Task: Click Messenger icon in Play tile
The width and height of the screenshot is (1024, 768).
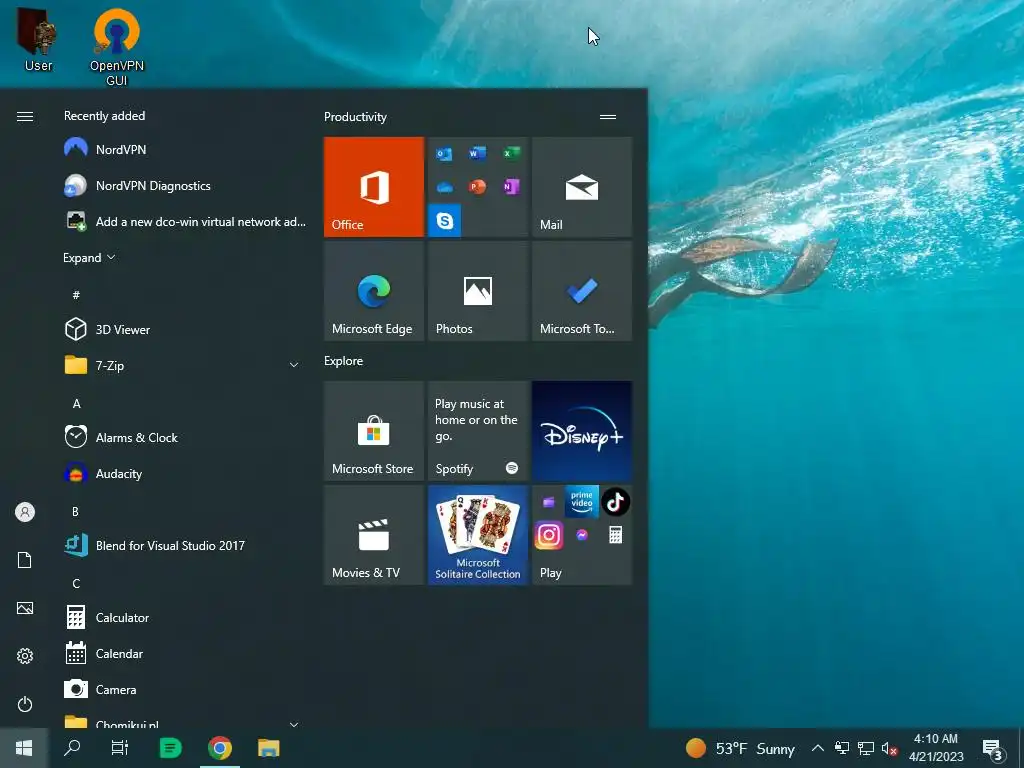Action: [x=582, y=535]
